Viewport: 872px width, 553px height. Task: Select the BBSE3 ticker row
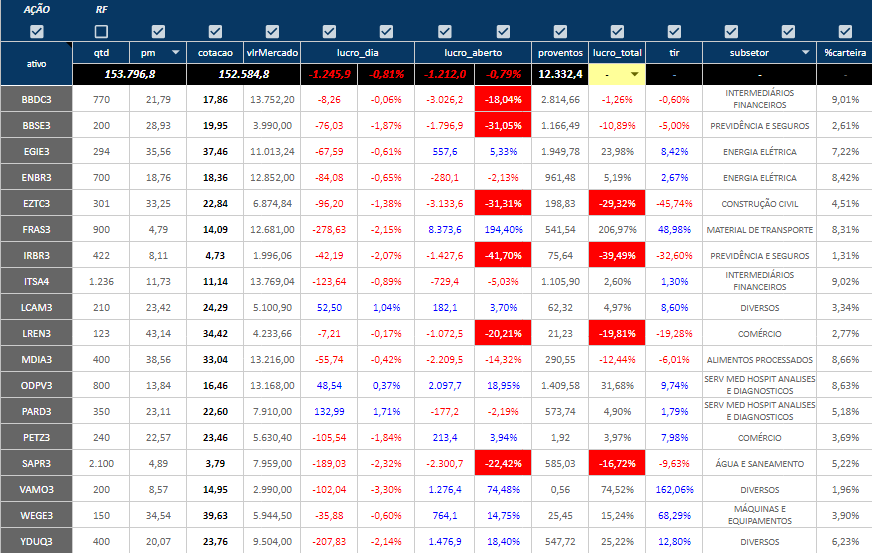point(37,126)
